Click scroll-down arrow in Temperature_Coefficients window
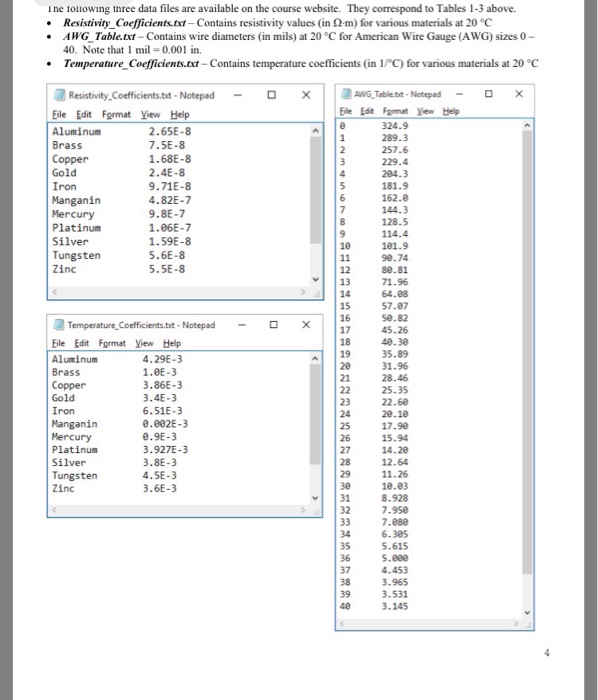 tap(315, 498)
